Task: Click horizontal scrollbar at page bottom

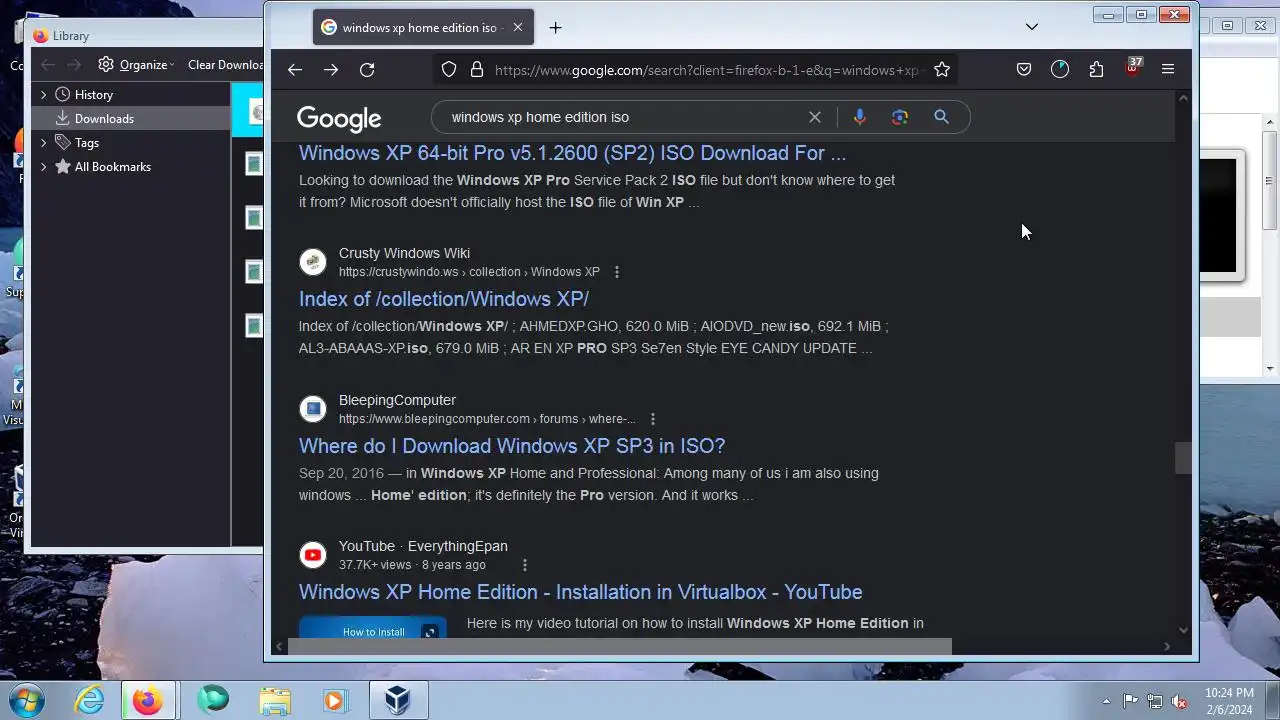Action: click(619, 647)
